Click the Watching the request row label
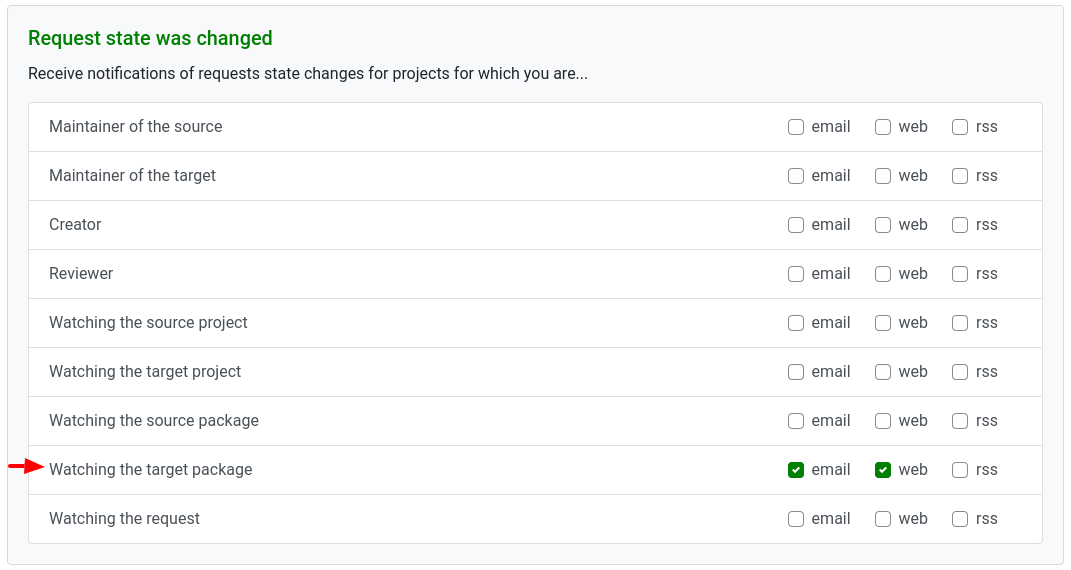 coord(124,519)
